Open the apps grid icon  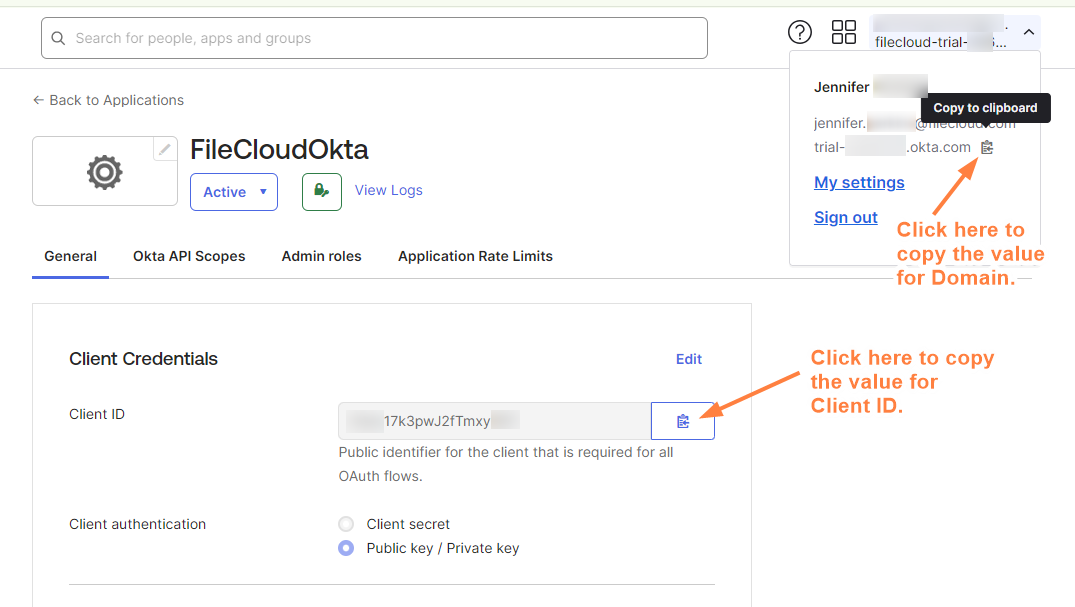pyautogui.click(x=844, y=32)
